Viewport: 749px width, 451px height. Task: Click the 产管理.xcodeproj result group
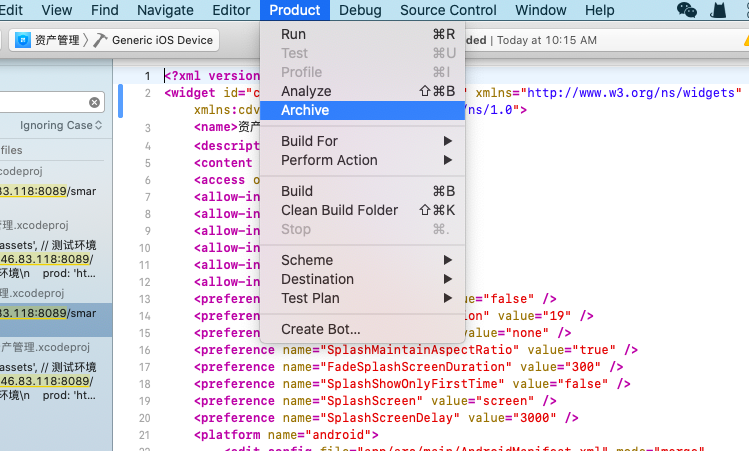pos(45,347)
